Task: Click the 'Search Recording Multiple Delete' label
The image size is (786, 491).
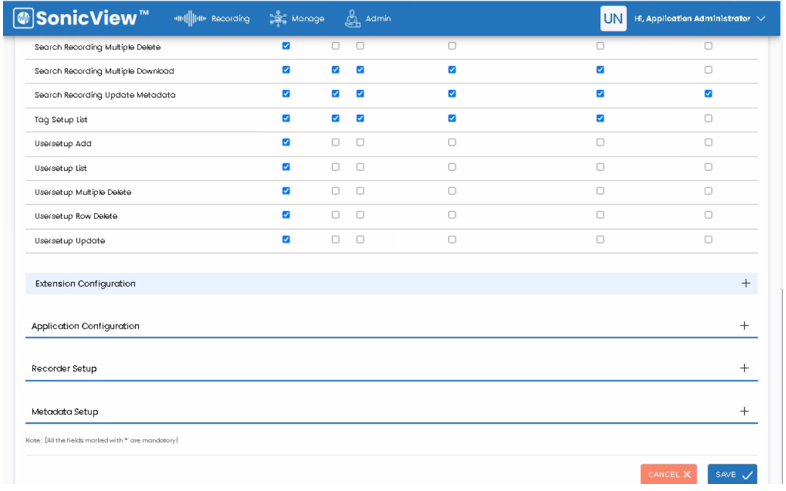Action: coord(98,47)
